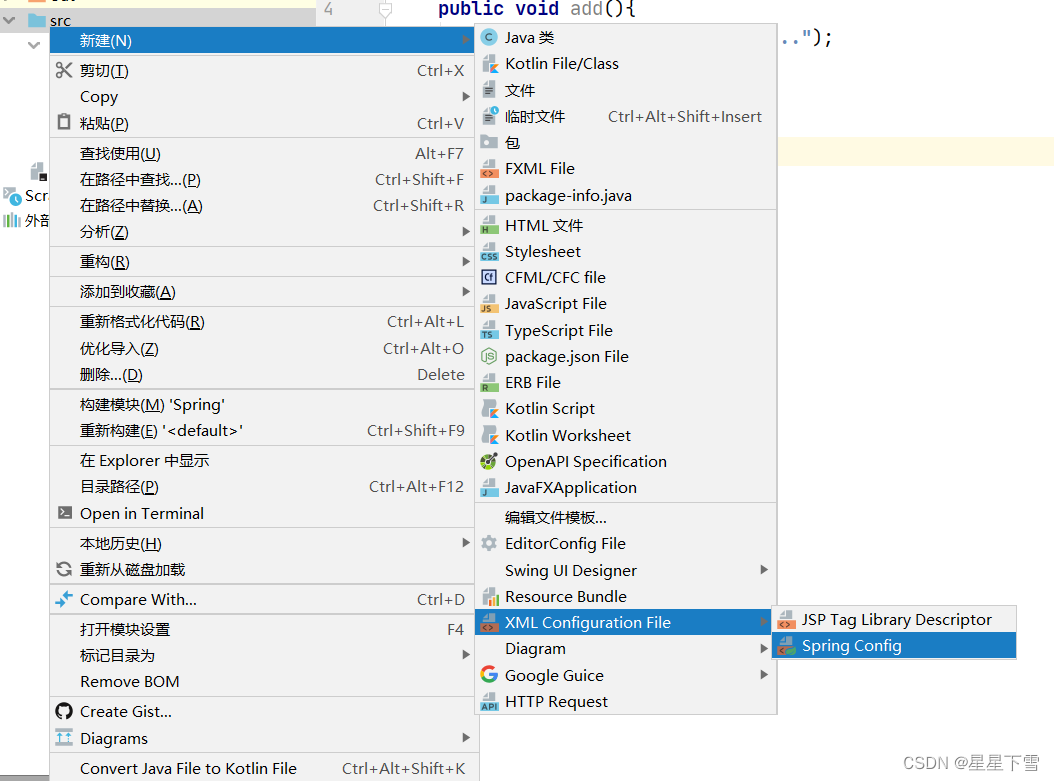Expand the Copy submenu arrow
This screenshot has height=781, width=1054.
click(466, 97)
